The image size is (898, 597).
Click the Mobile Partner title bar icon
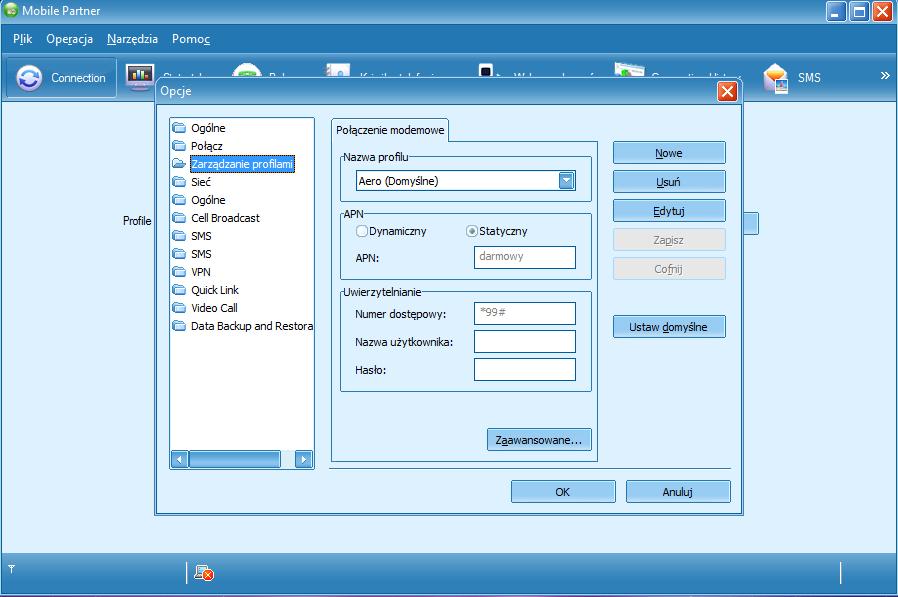point(11,11)
